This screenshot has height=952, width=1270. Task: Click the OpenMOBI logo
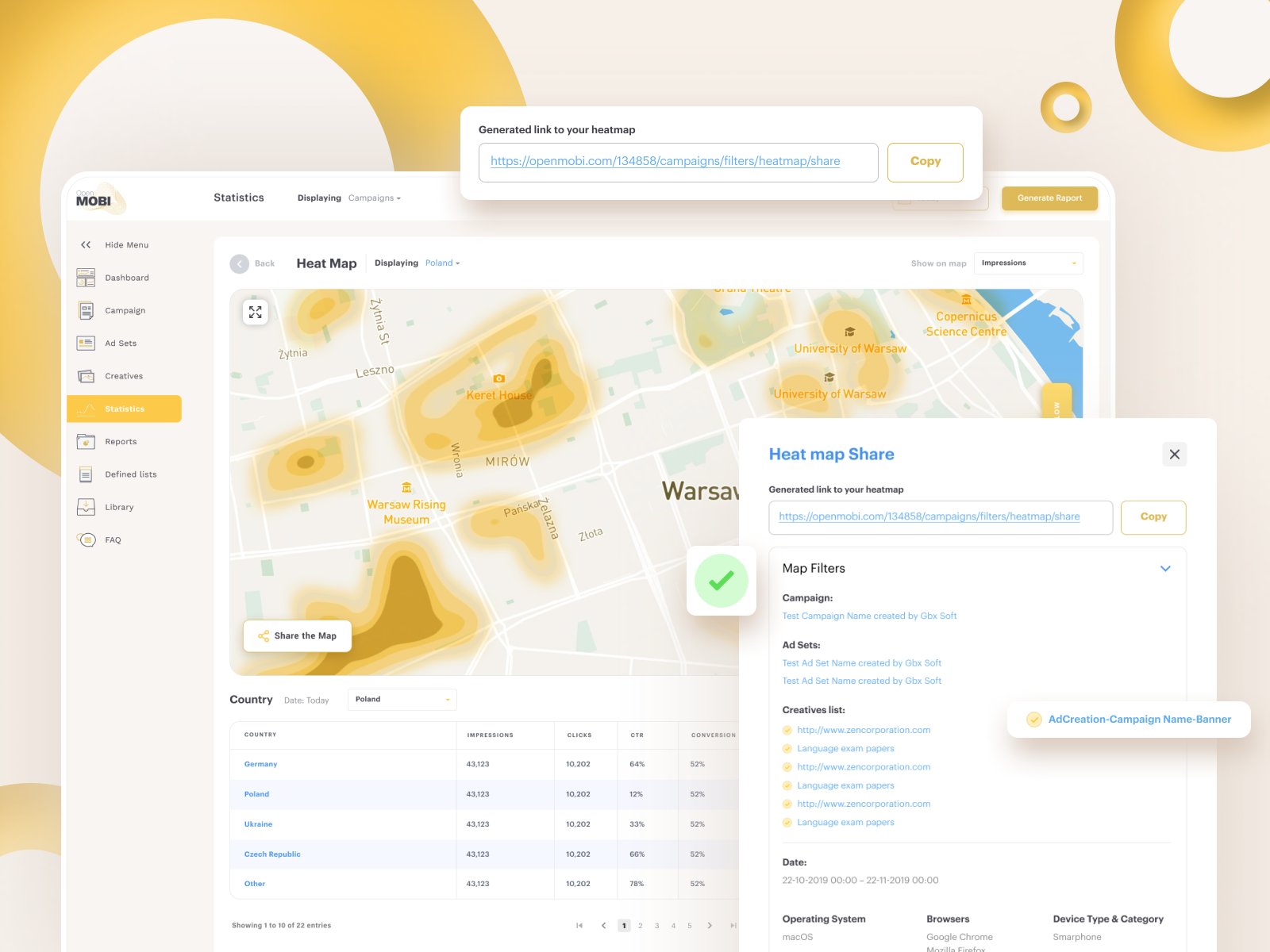click(x=100, y=199)
